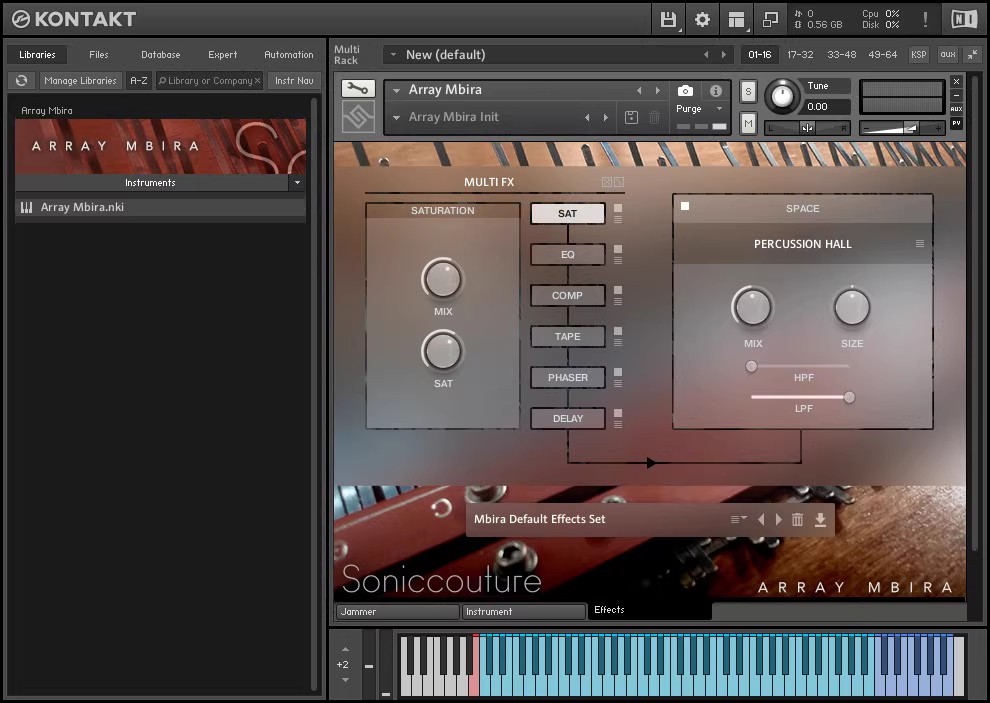This screenshot has width=990, height=703.
Task: Click the save floppy disk icon
Action: click(x=668, y=19)
